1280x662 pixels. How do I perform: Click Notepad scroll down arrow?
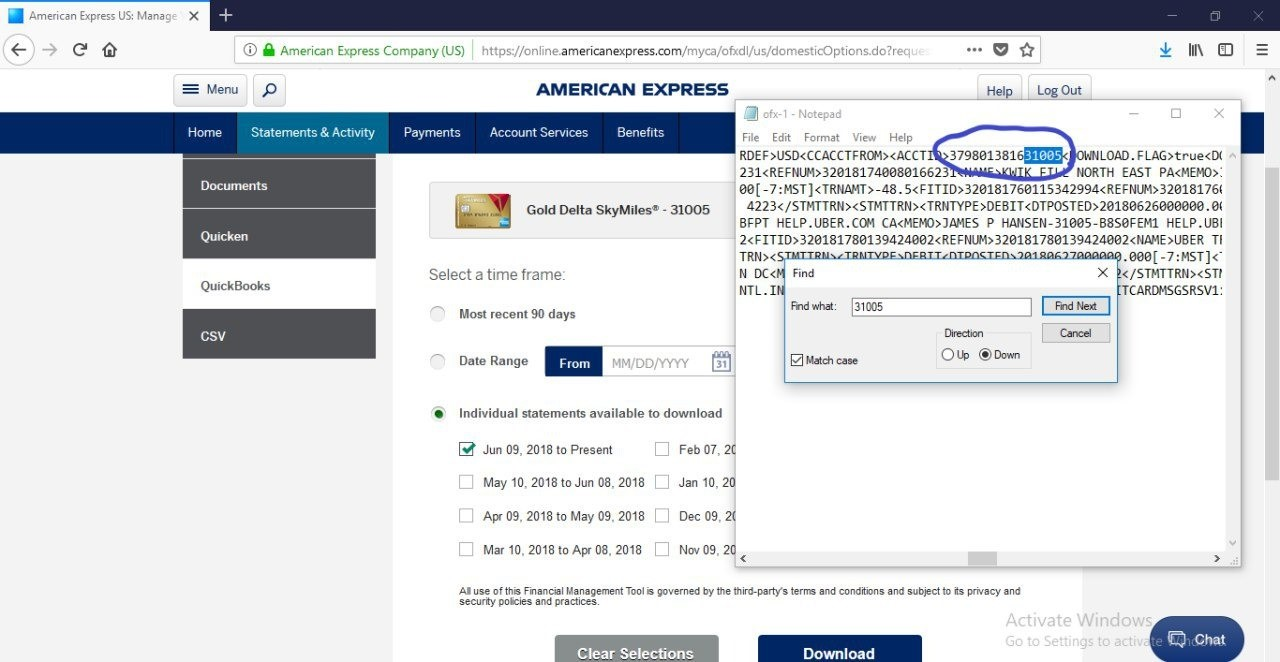(x=1232, y=544)
